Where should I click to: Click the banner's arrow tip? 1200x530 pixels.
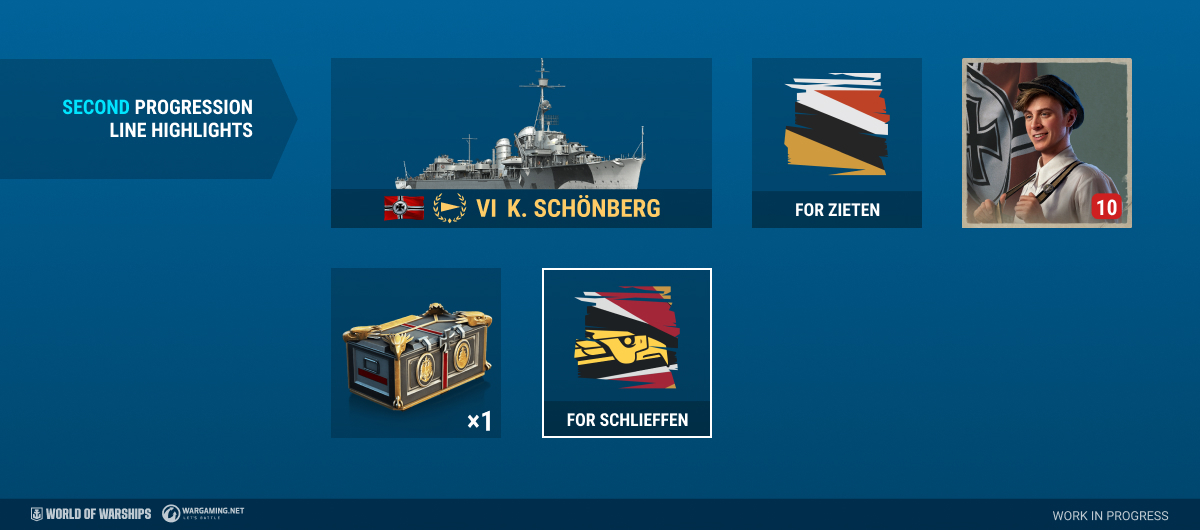coord(285,119)
